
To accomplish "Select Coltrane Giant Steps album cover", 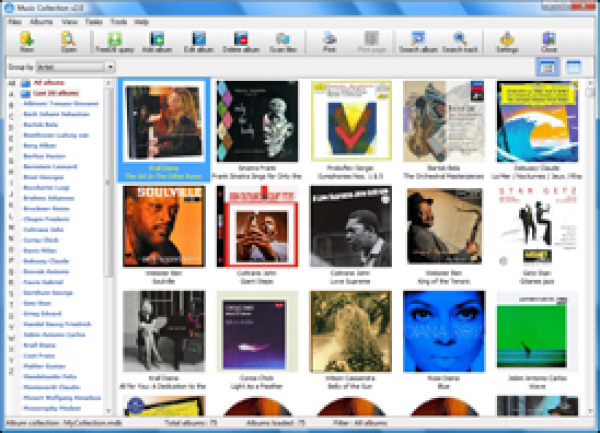I will (x=257, y=226).
